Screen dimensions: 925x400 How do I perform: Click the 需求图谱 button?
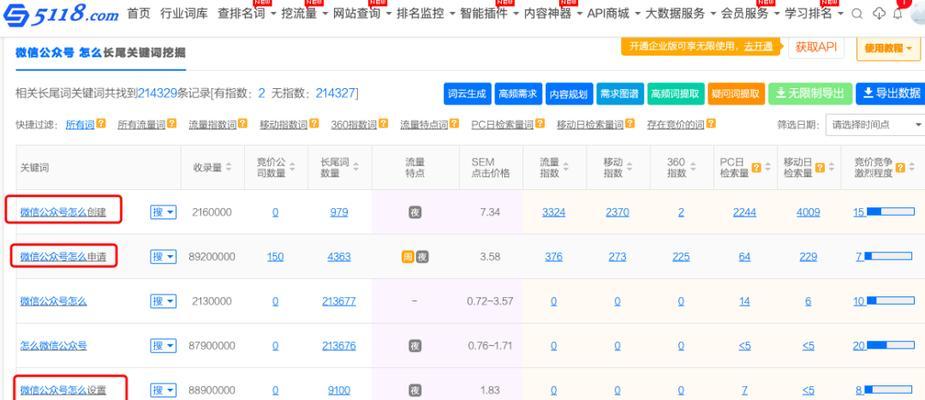click(x=620, y=94)
